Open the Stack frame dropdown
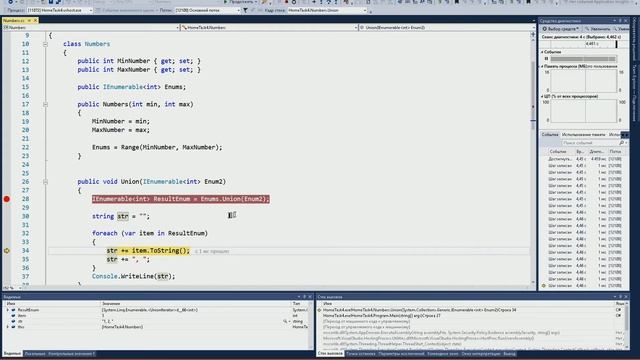 click(x=327, y=10)
